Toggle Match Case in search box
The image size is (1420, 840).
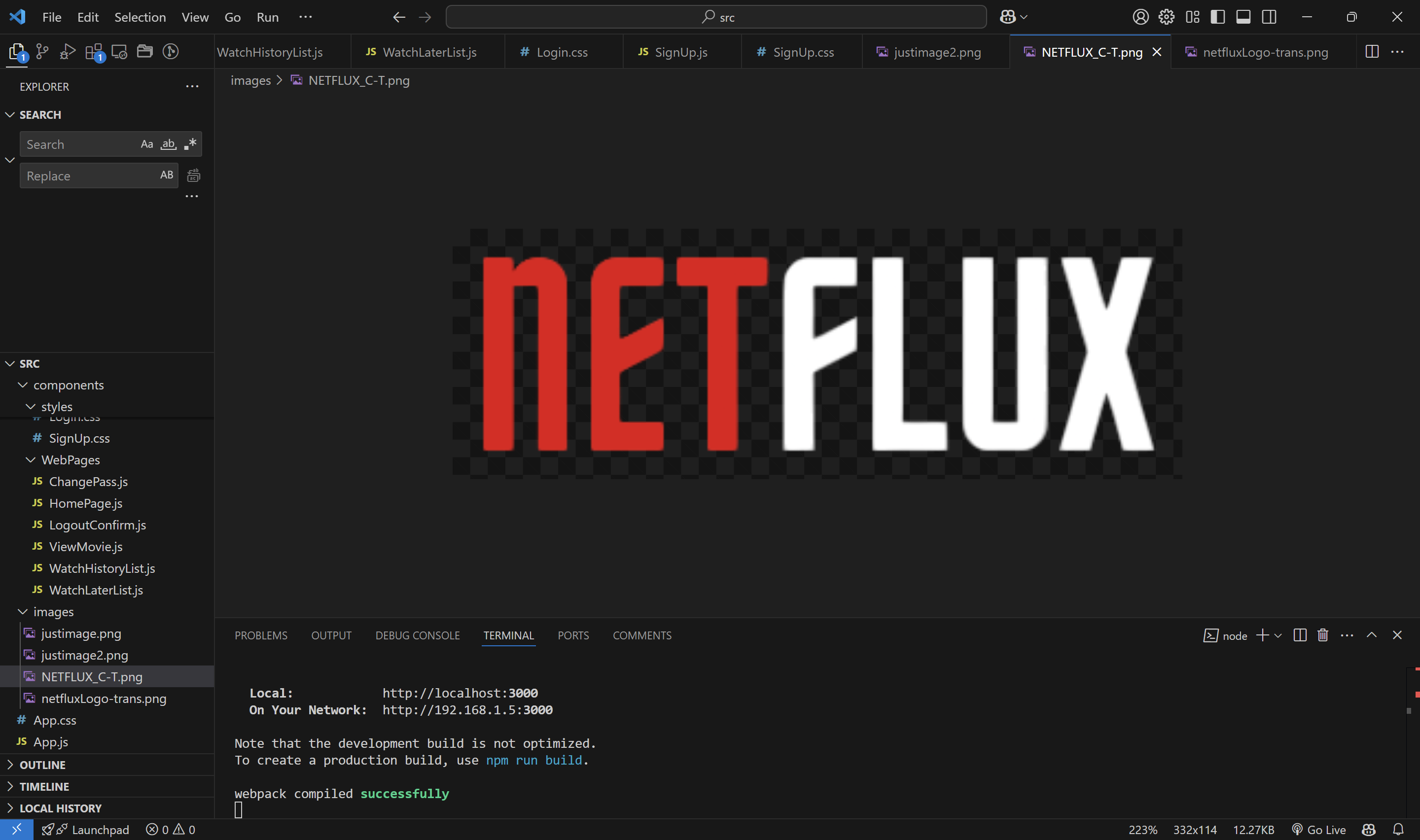point(147,144)
